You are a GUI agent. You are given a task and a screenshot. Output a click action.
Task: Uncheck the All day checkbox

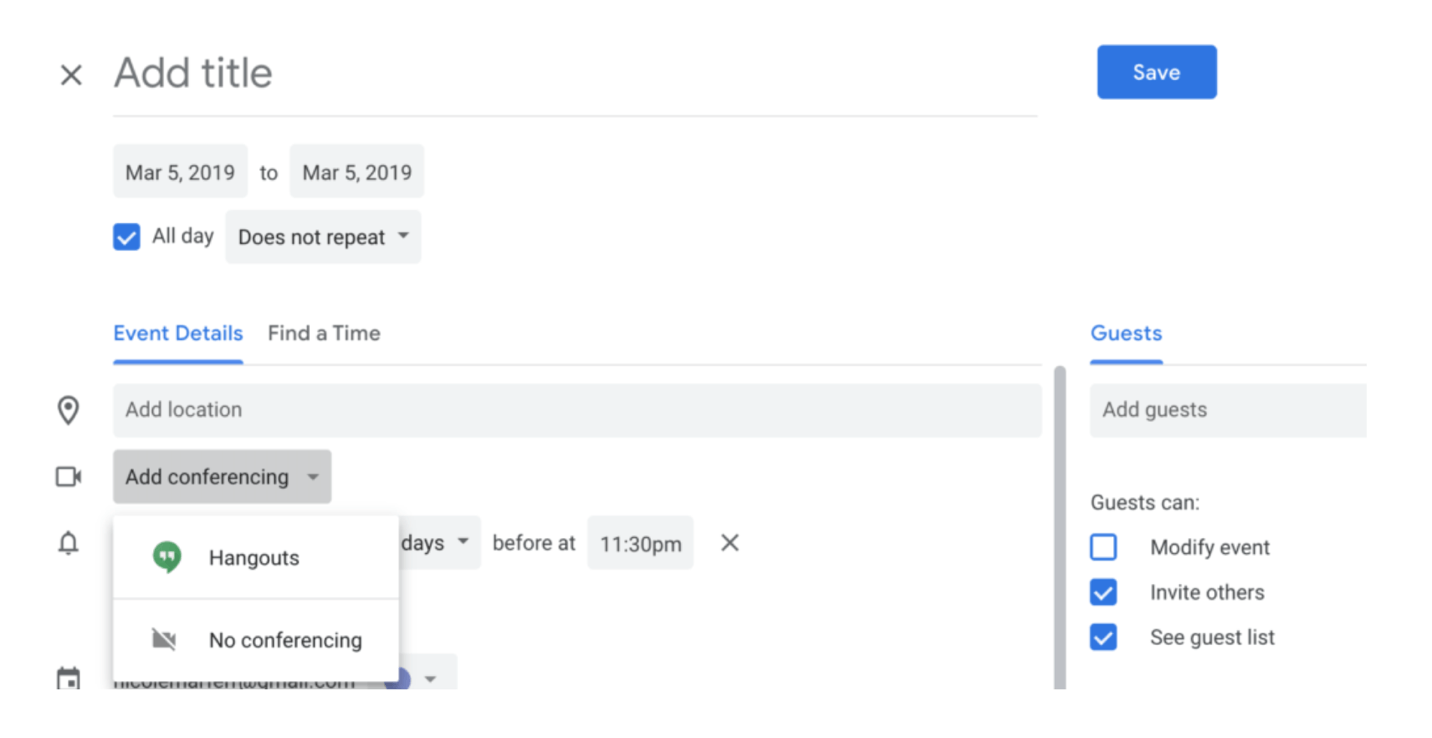pos(127,237)
